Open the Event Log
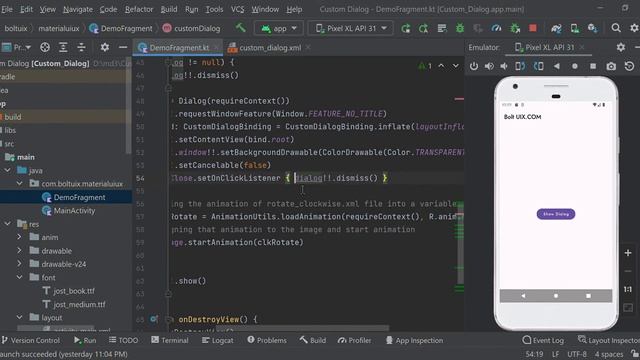Viewport: 640px width, 360px height. (x=543, y=340)
